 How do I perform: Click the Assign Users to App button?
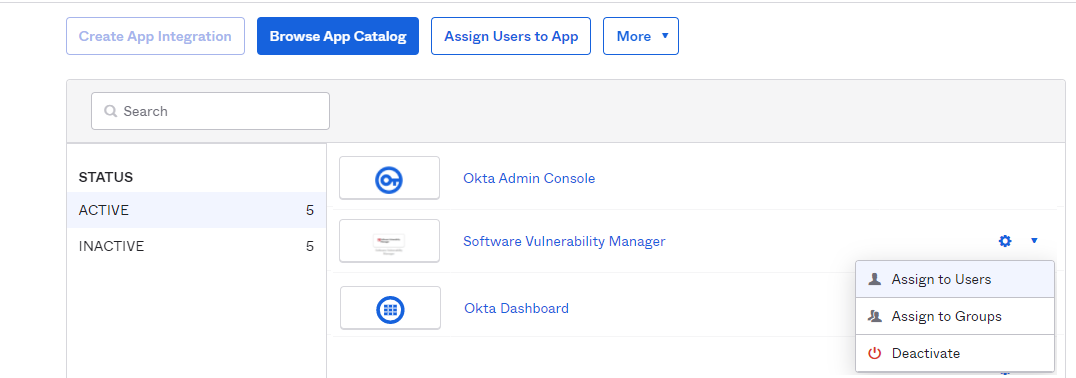pyautogui.click(x=511, y=36)
